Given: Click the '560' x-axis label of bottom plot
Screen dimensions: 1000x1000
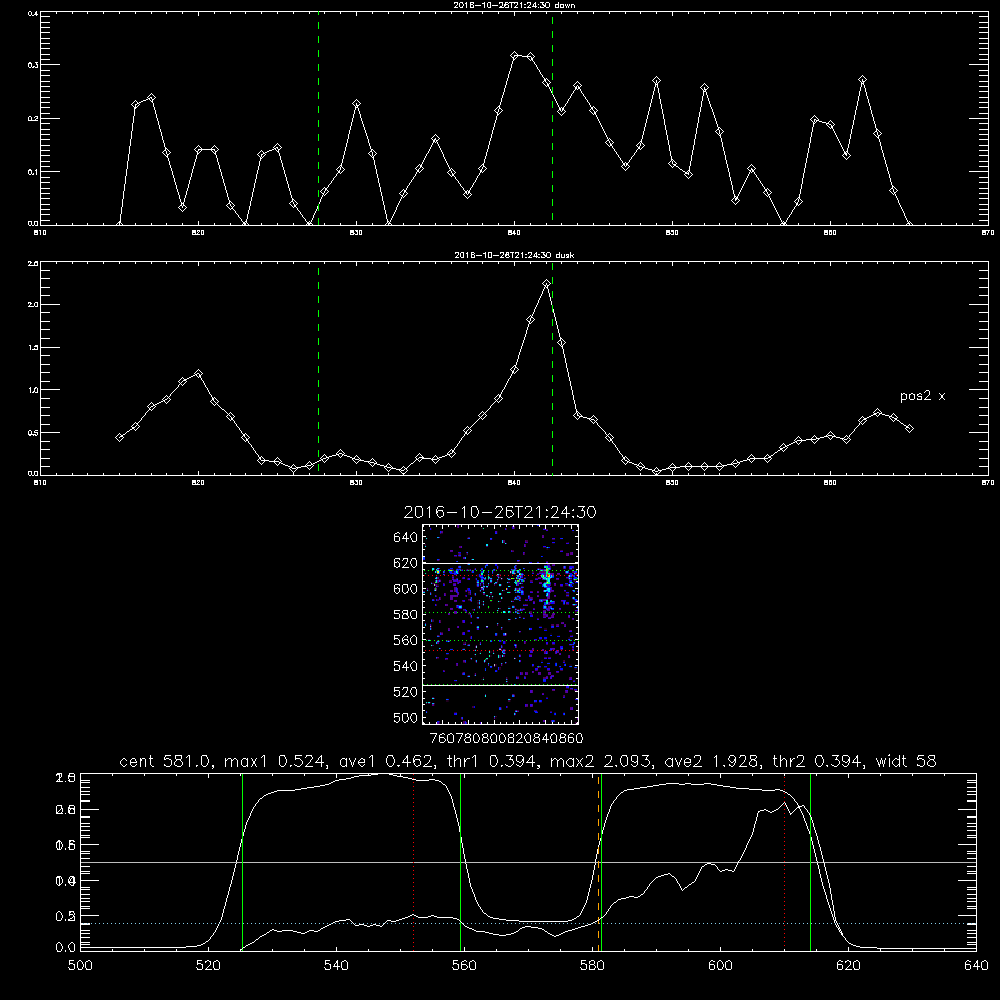Looking at the screenshot, I should tap(464, 966).
